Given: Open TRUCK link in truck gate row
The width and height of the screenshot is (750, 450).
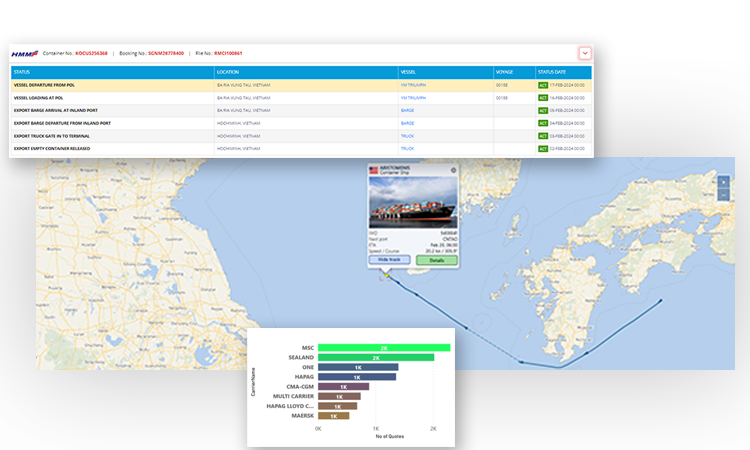Looking at the screenshot, I should click(407, 136).
